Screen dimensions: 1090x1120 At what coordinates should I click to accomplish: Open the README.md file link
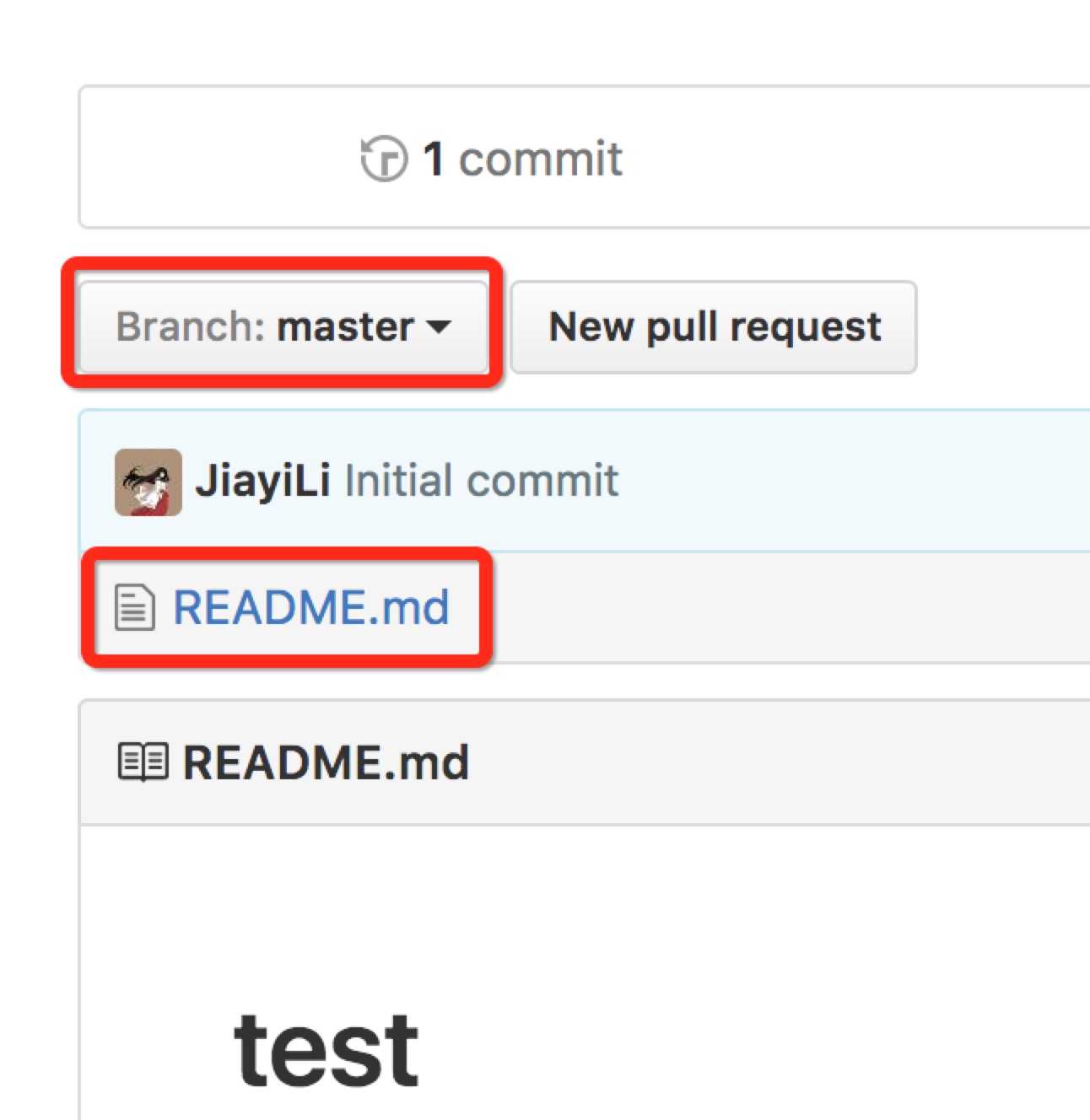pos(310,607)
